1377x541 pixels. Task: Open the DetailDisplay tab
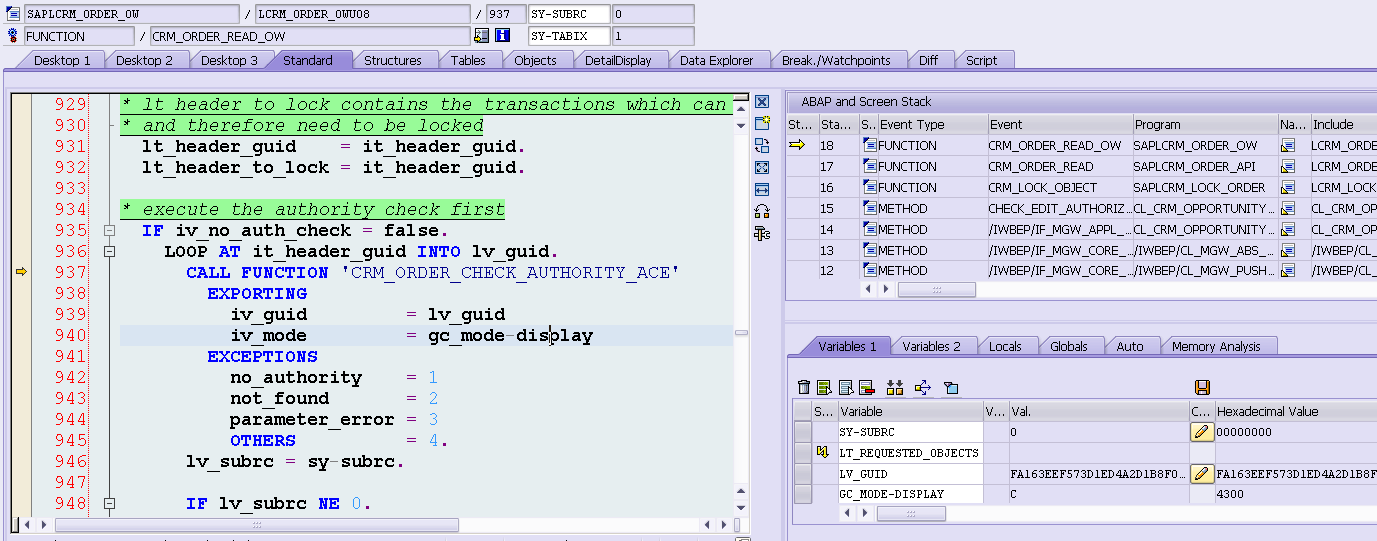pos(618,60)
